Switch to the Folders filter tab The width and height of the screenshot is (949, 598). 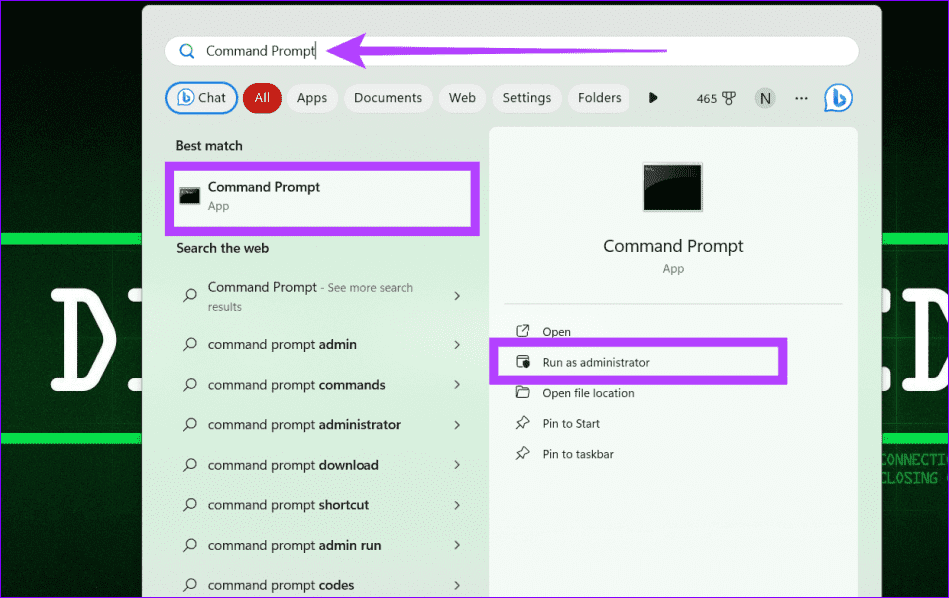click(x=599, y=98)
